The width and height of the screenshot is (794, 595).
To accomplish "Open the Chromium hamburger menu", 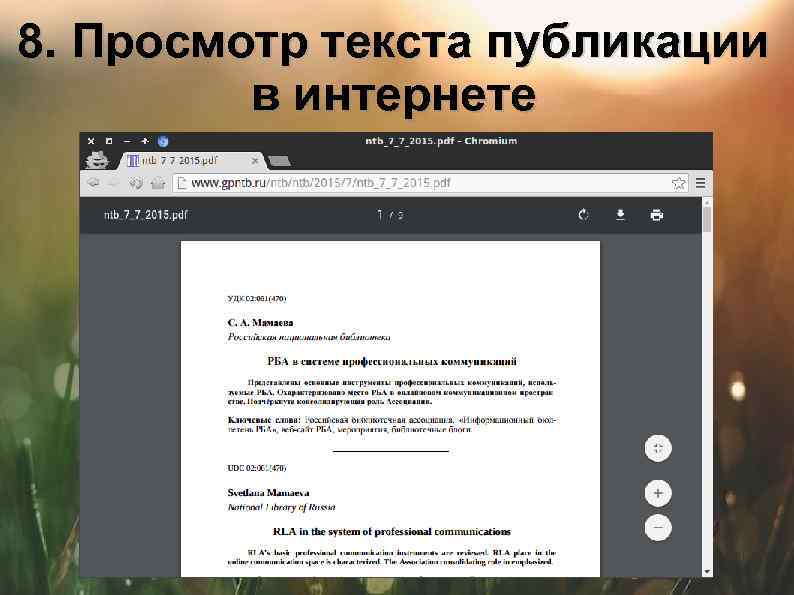I will pyautogui.click(x=700, y=183).
